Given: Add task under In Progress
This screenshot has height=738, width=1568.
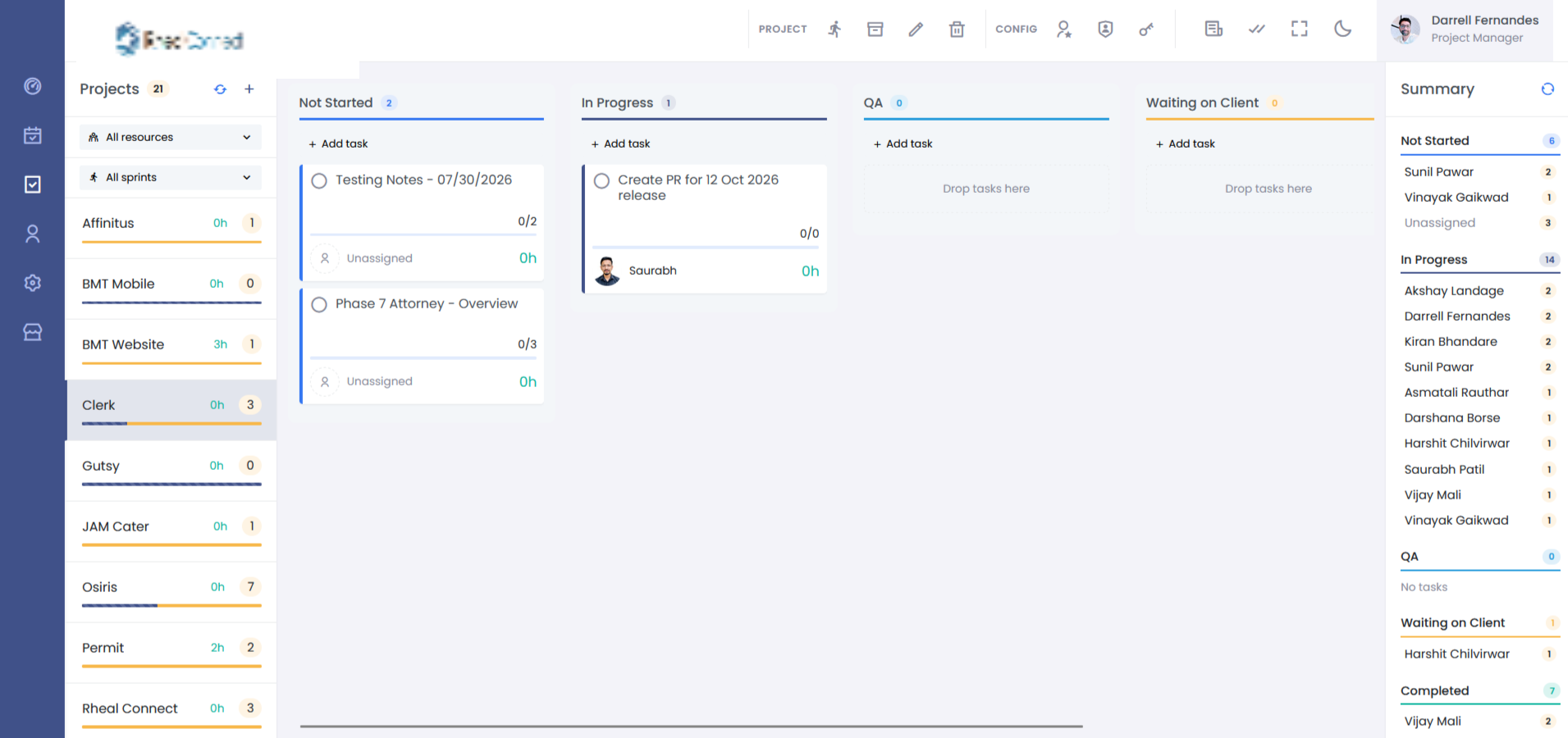Looking at the screenshot, I should coord(620,143).
